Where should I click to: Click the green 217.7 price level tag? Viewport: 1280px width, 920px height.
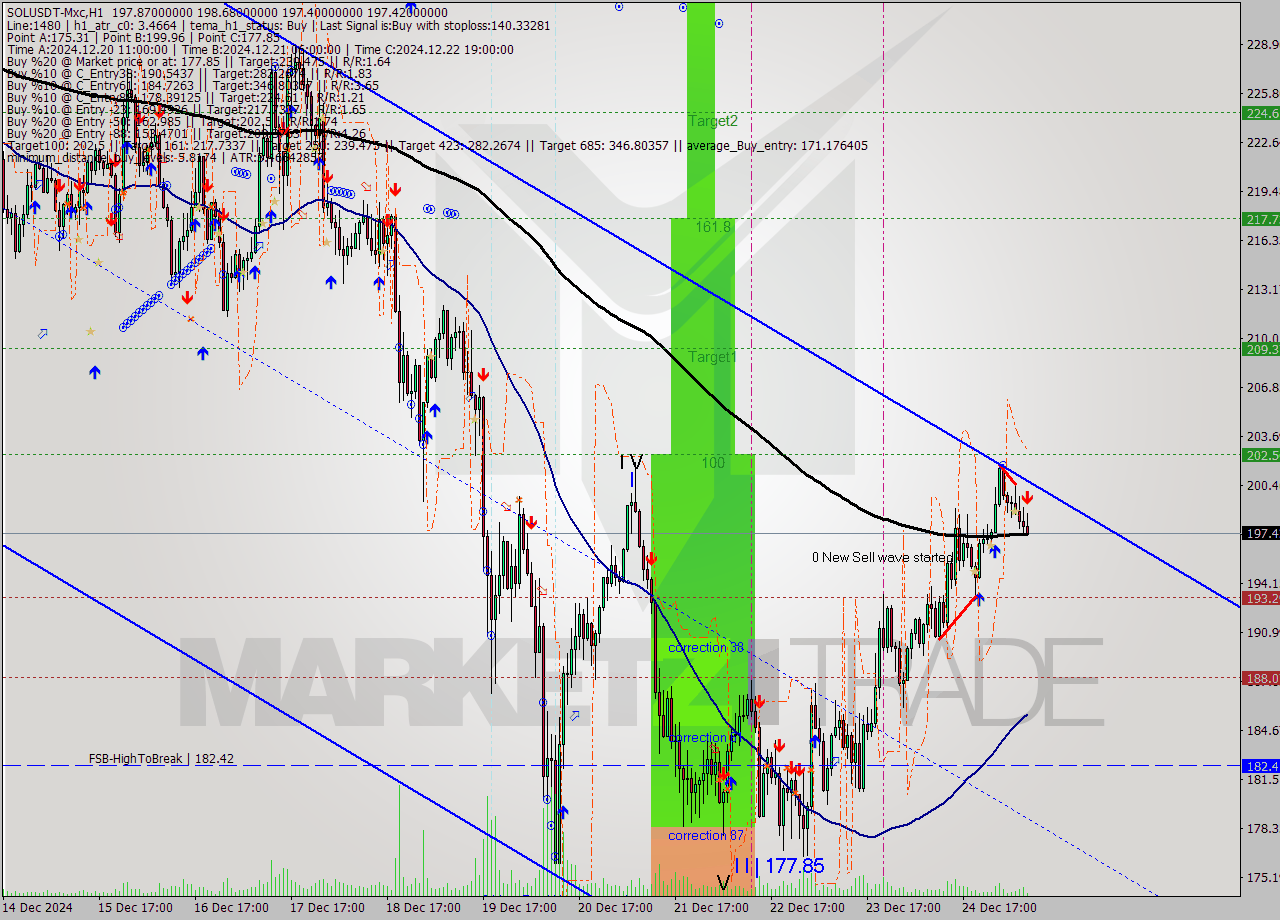[x=1260, y=219]
